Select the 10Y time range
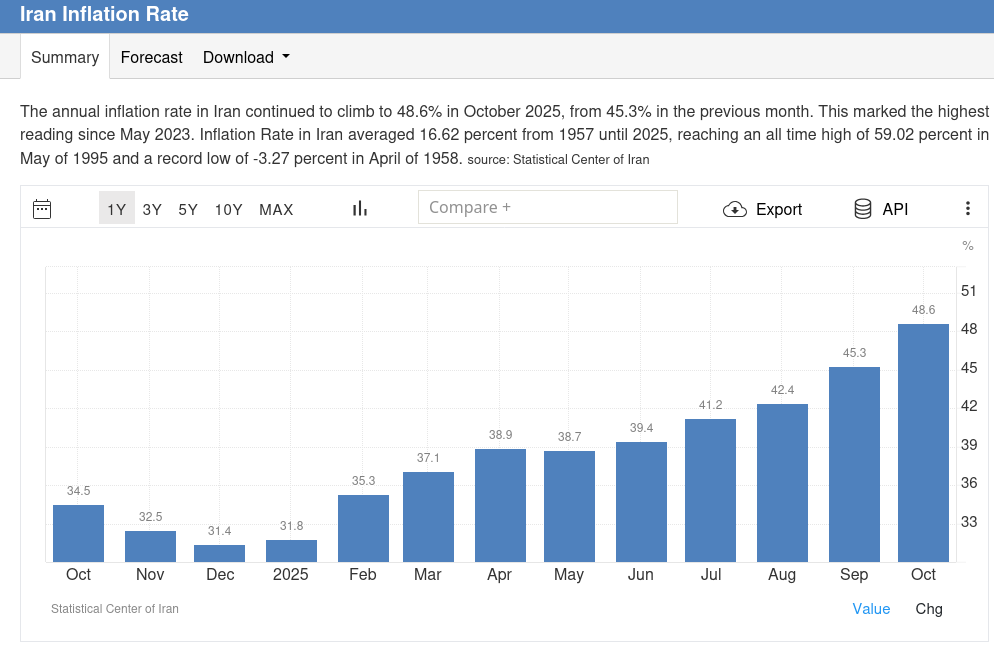Screen dimensions: 994x649 point(228,209)
